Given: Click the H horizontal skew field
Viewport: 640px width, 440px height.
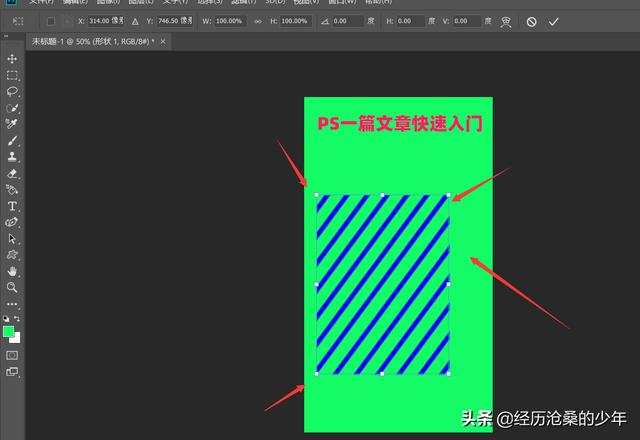Looking at the screenshot, I should 410,21.
